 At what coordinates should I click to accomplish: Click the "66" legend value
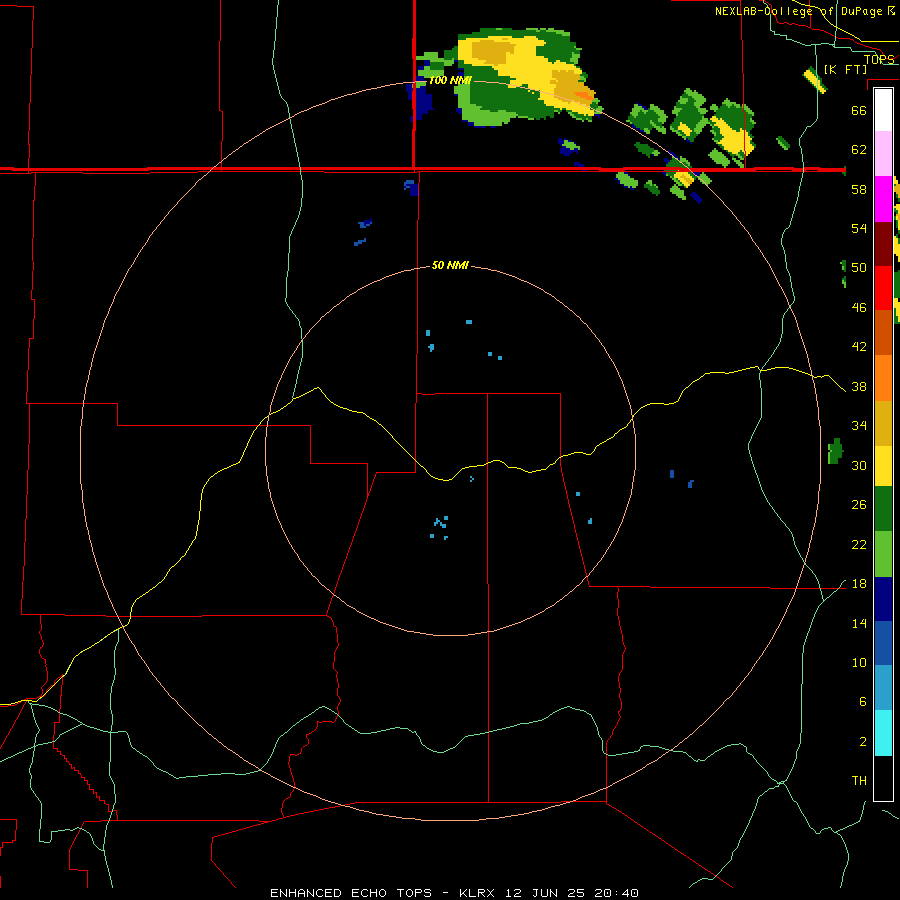coord(859,110)
